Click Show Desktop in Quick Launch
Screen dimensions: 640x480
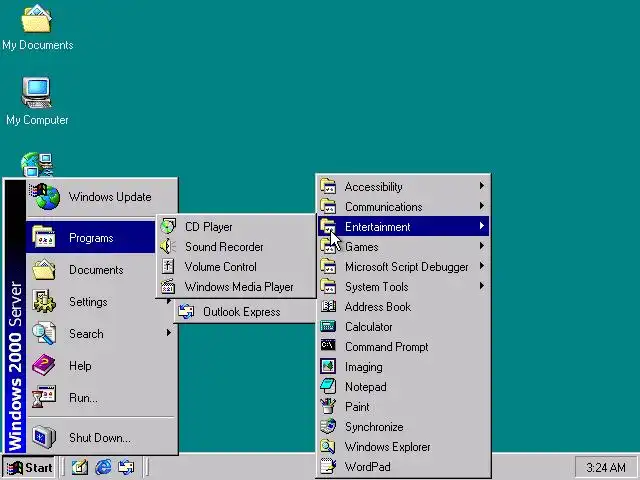80,467
